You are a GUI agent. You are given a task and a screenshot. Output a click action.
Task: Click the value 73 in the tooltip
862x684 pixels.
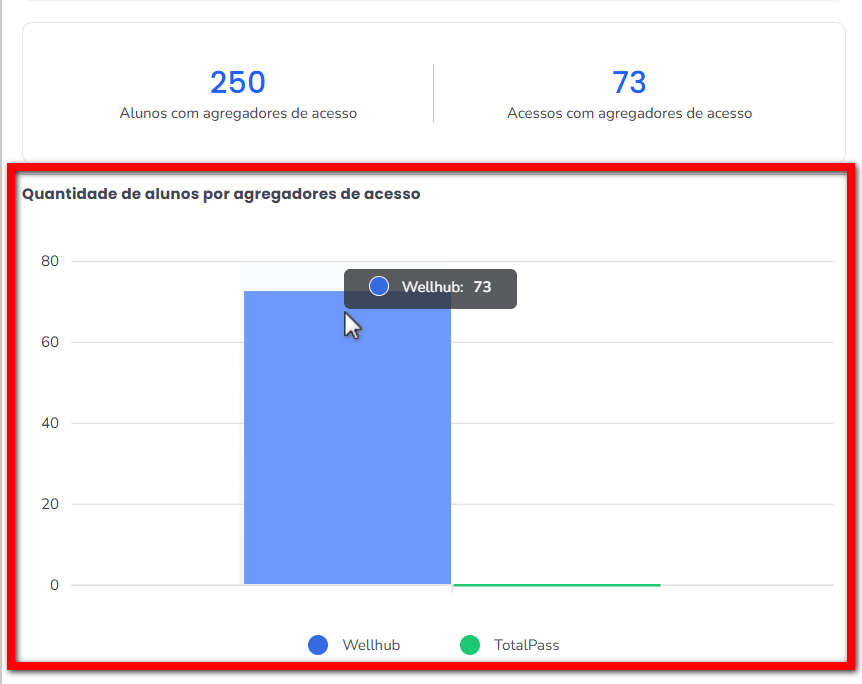(x=482, y=287)
